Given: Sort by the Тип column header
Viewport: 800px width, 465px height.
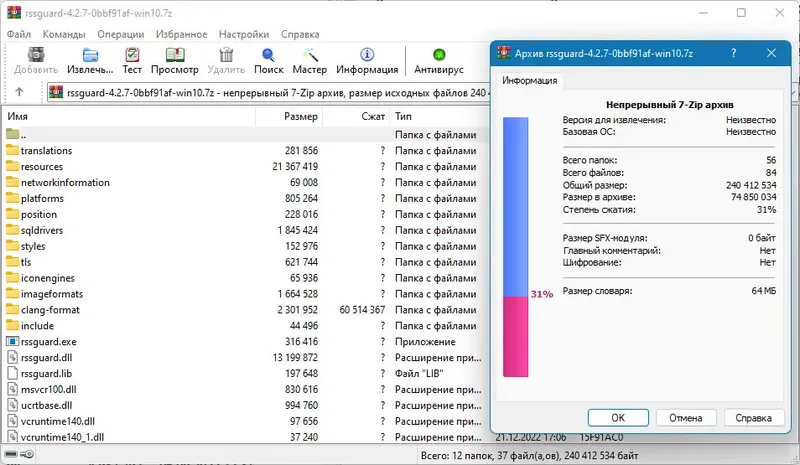Looking at the screenshot, I should [x=439, y=116].
